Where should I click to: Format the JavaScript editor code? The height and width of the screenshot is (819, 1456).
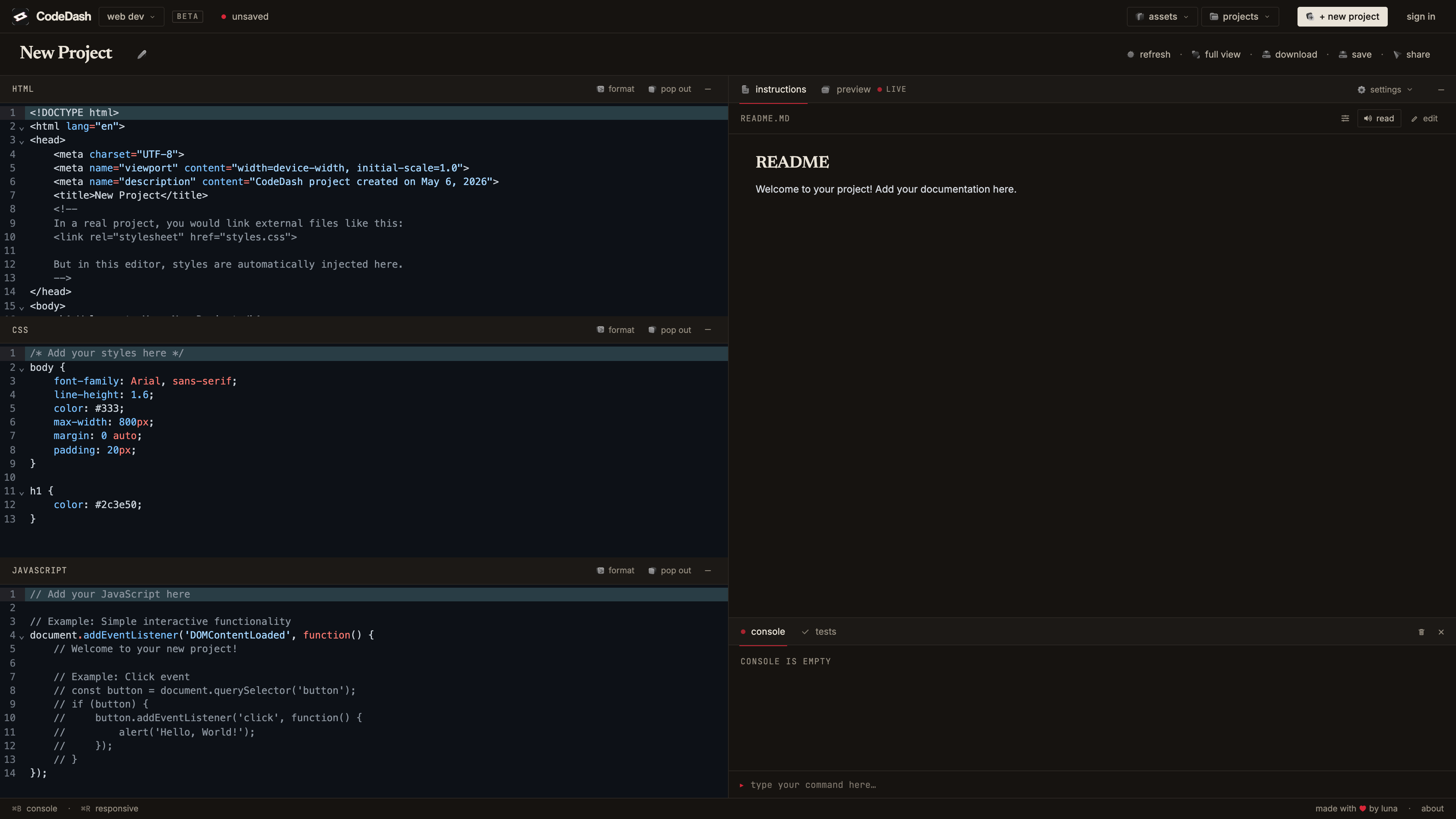615,570
